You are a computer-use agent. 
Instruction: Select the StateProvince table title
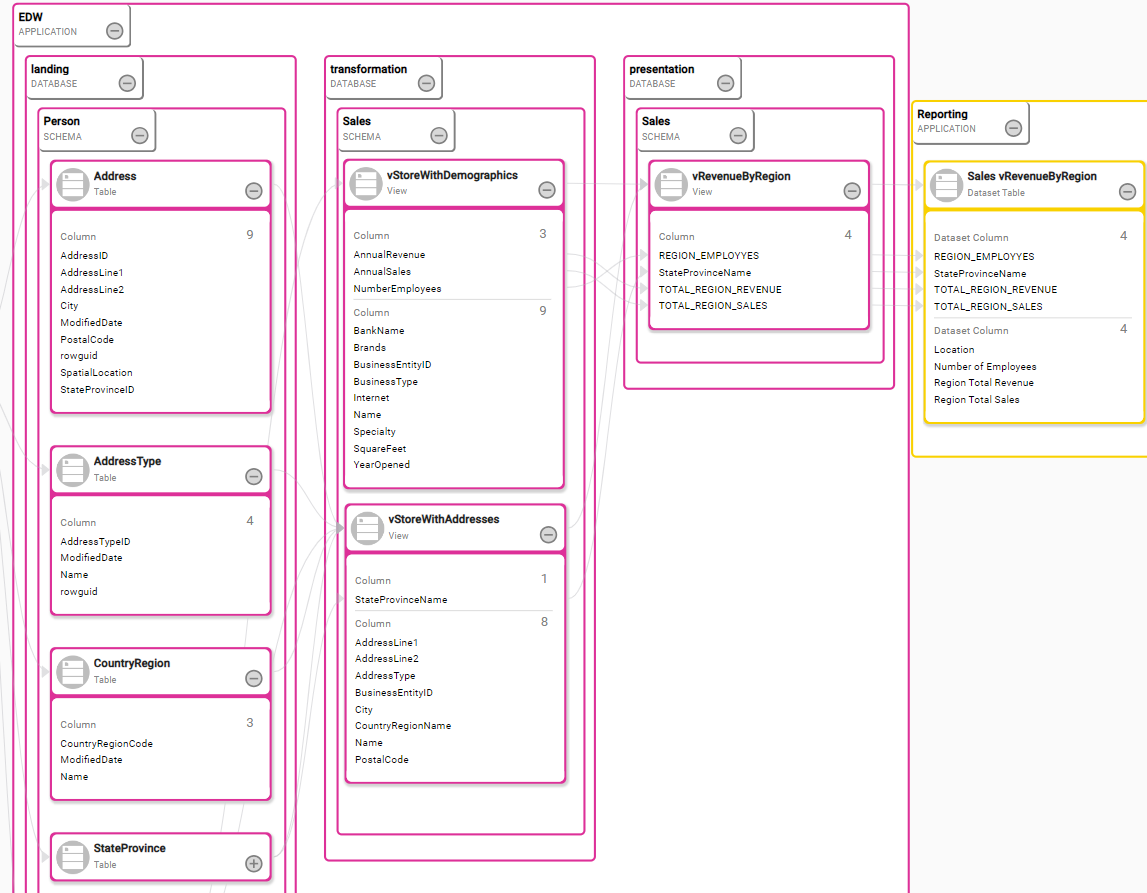pyautogui.click(x=129, y=848)
